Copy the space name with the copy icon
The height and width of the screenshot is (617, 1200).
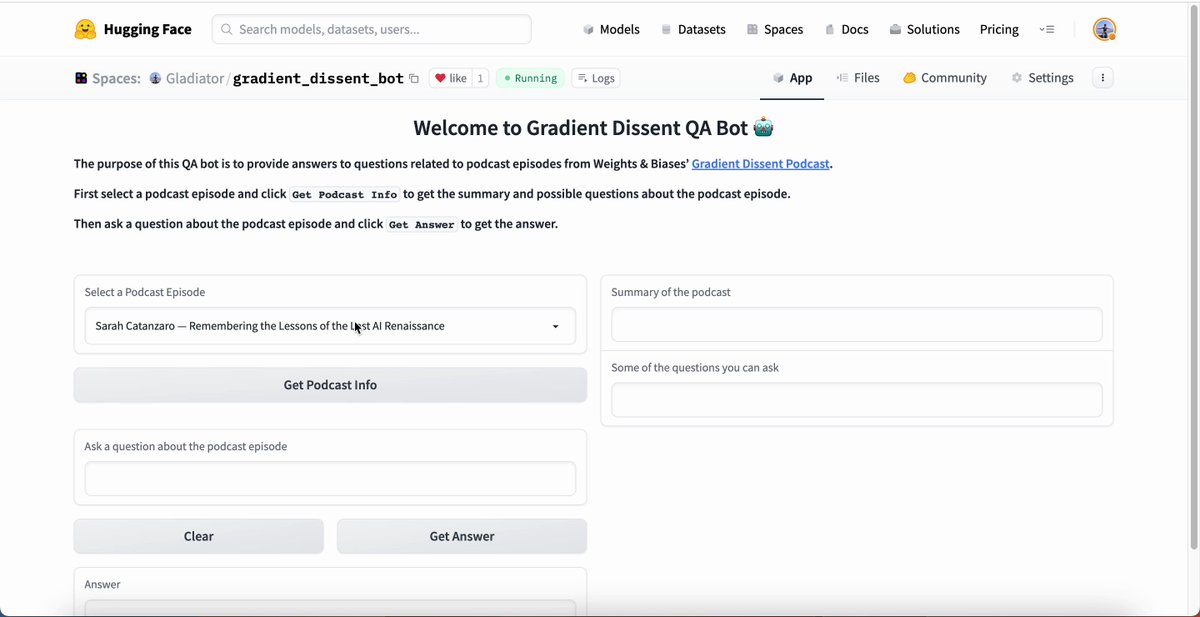pyautogui.click(x=414, y=78)
